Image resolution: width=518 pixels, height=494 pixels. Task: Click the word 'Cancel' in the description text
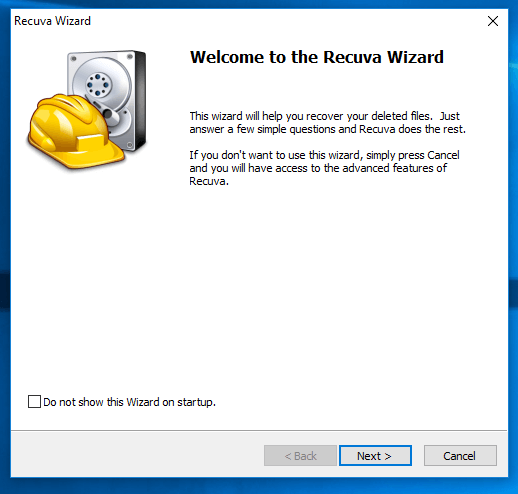pos(443,155)
